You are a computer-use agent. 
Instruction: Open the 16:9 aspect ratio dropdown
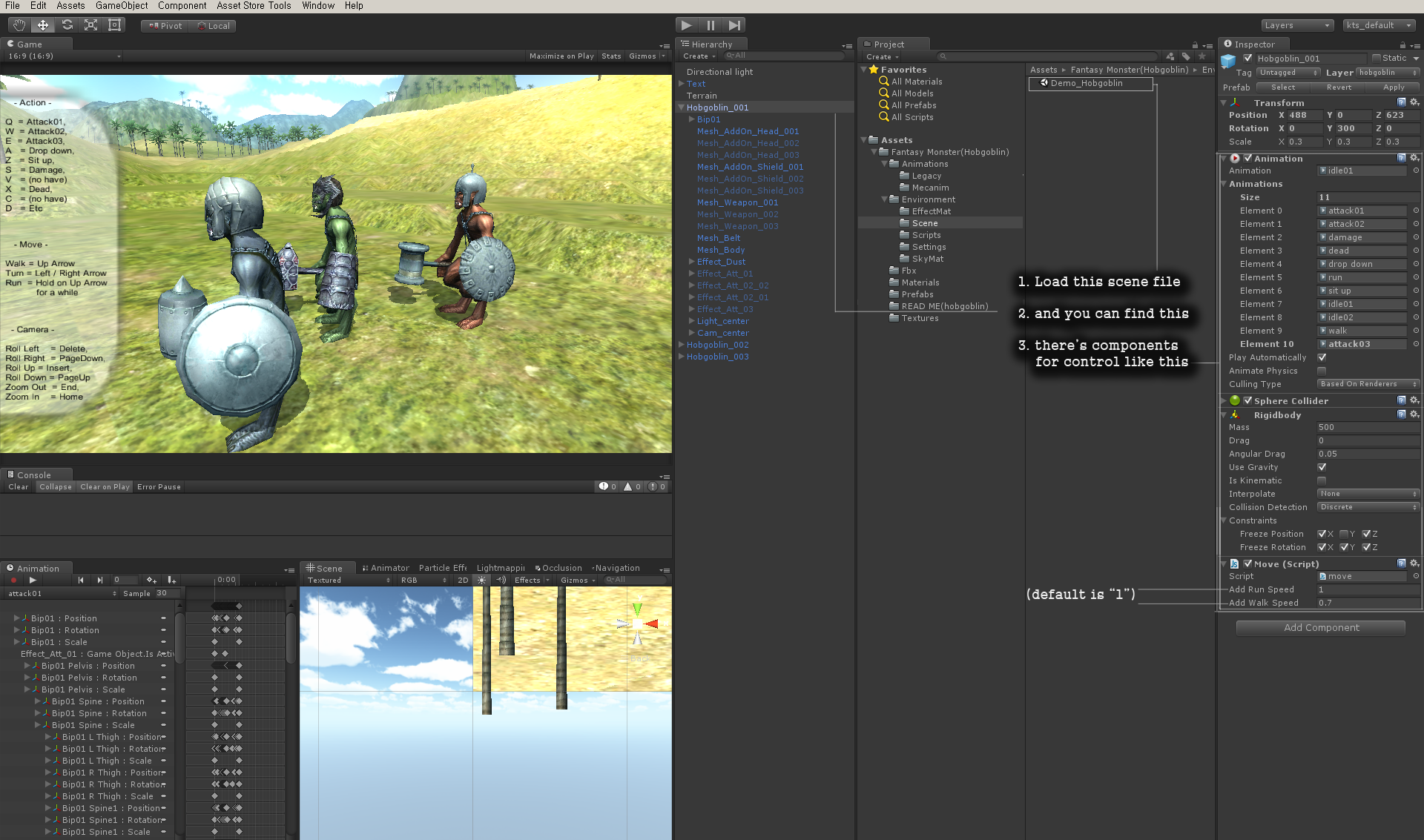[64, 56]
